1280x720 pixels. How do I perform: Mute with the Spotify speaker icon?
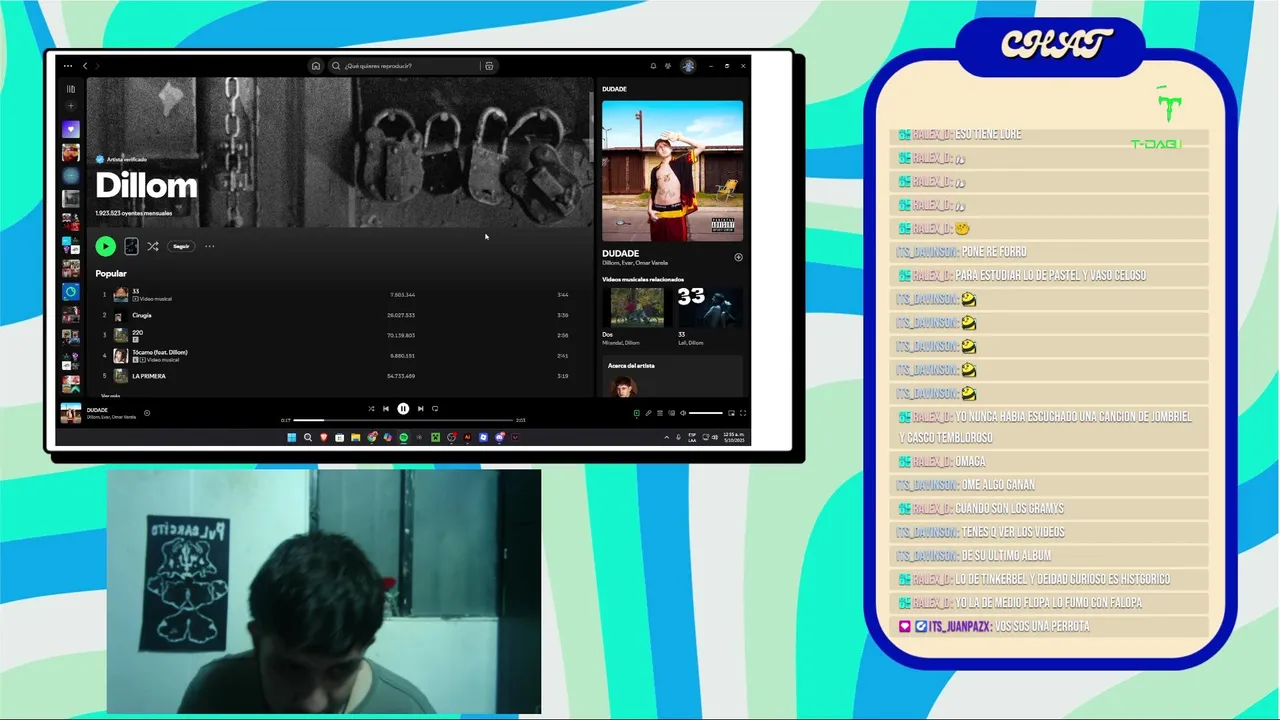pos(683,413)
